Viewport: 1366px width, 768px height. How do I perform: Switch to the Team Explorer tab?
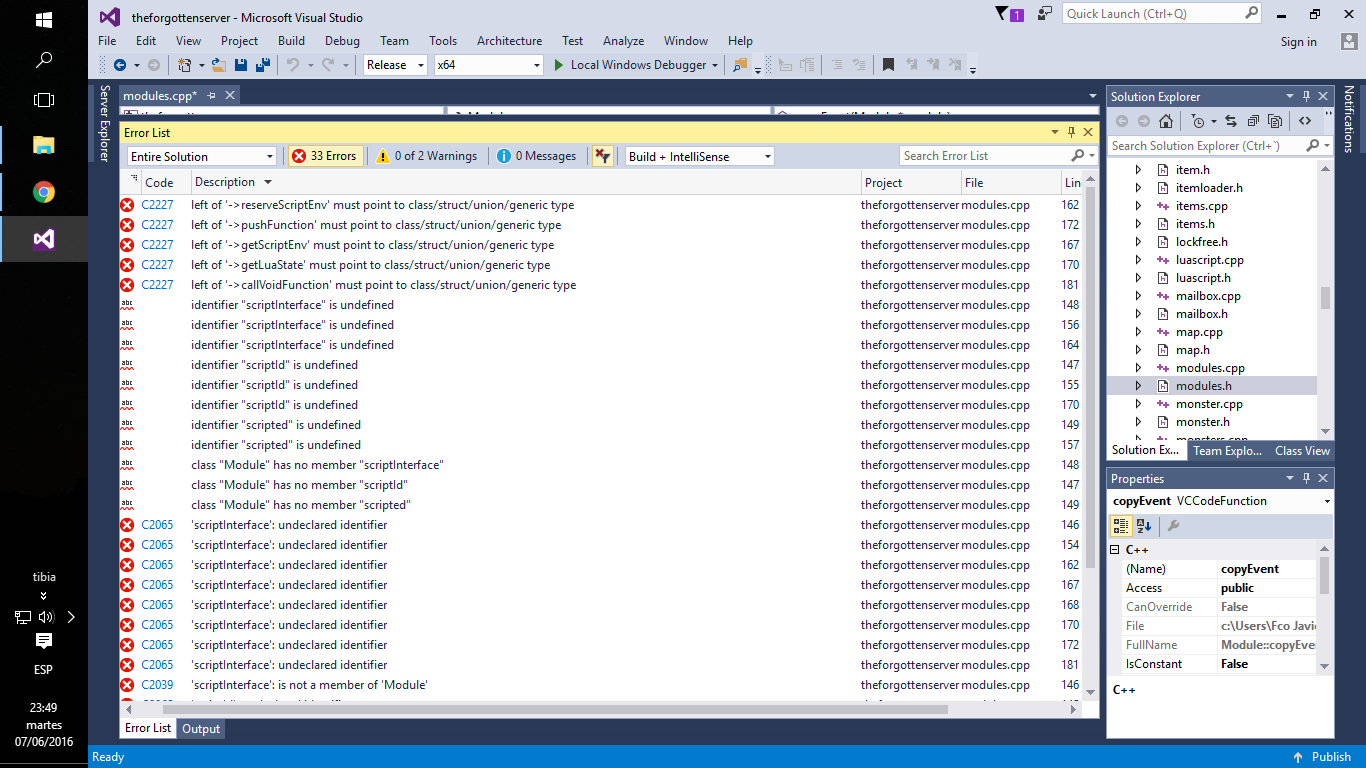1227,451
